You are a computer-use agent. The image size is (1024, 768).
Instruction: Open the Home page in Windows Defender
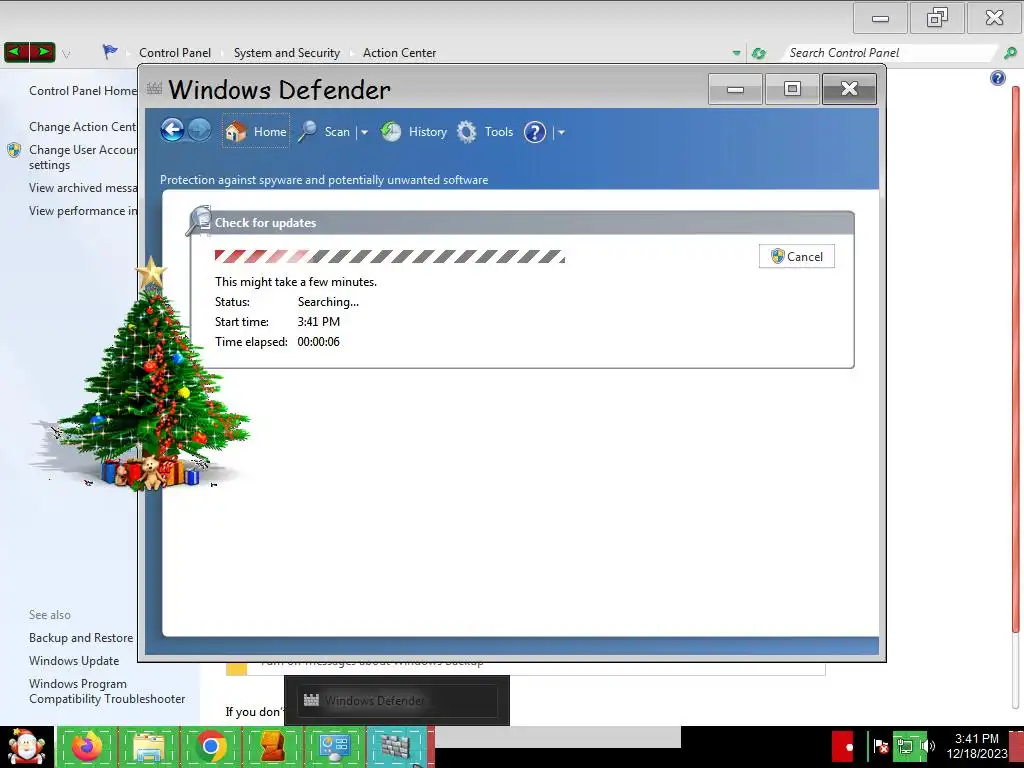point(255,131)
